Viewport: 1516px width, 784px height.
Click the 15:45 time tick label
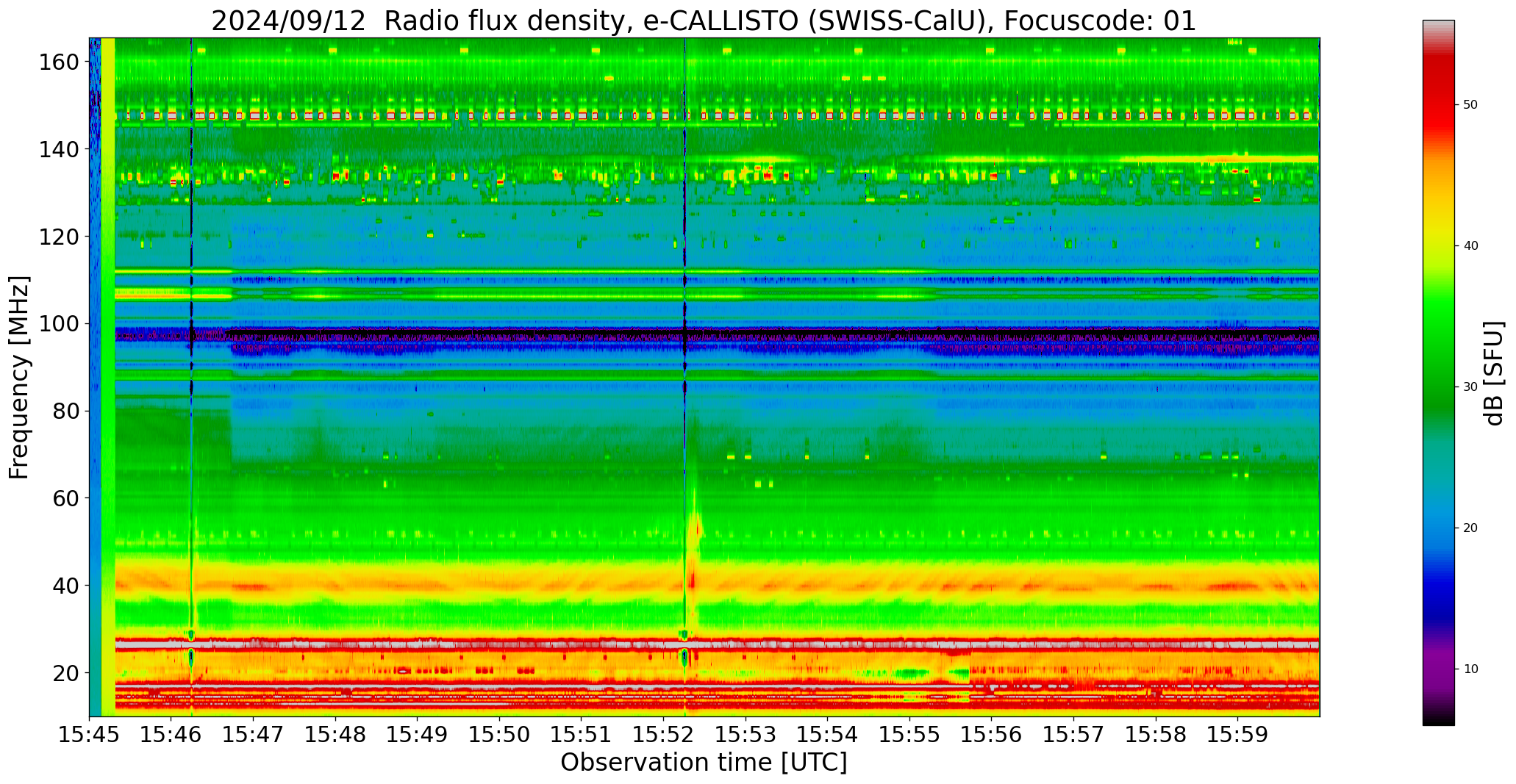[x=90, y=735]
